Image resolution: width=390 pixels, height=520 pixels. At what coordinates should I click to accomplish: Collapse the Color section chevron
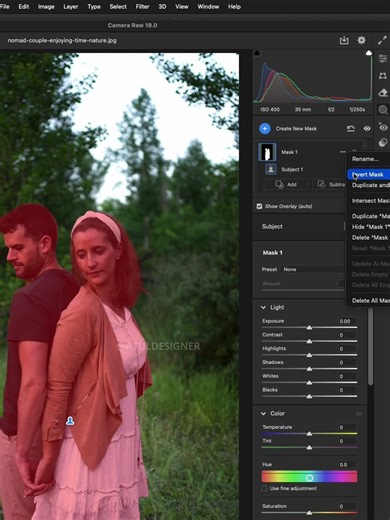pos(263,414)
